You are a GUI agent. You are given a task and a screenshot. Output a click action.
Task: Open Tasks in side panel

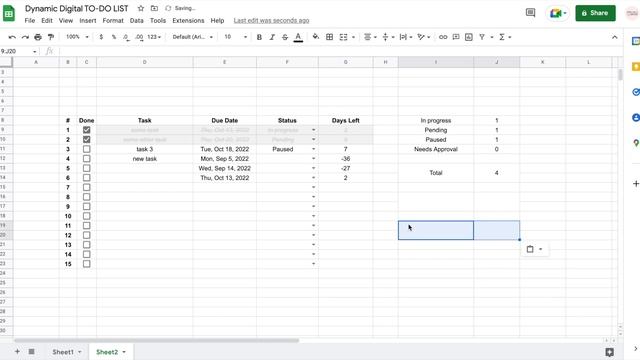click(636, 92)
